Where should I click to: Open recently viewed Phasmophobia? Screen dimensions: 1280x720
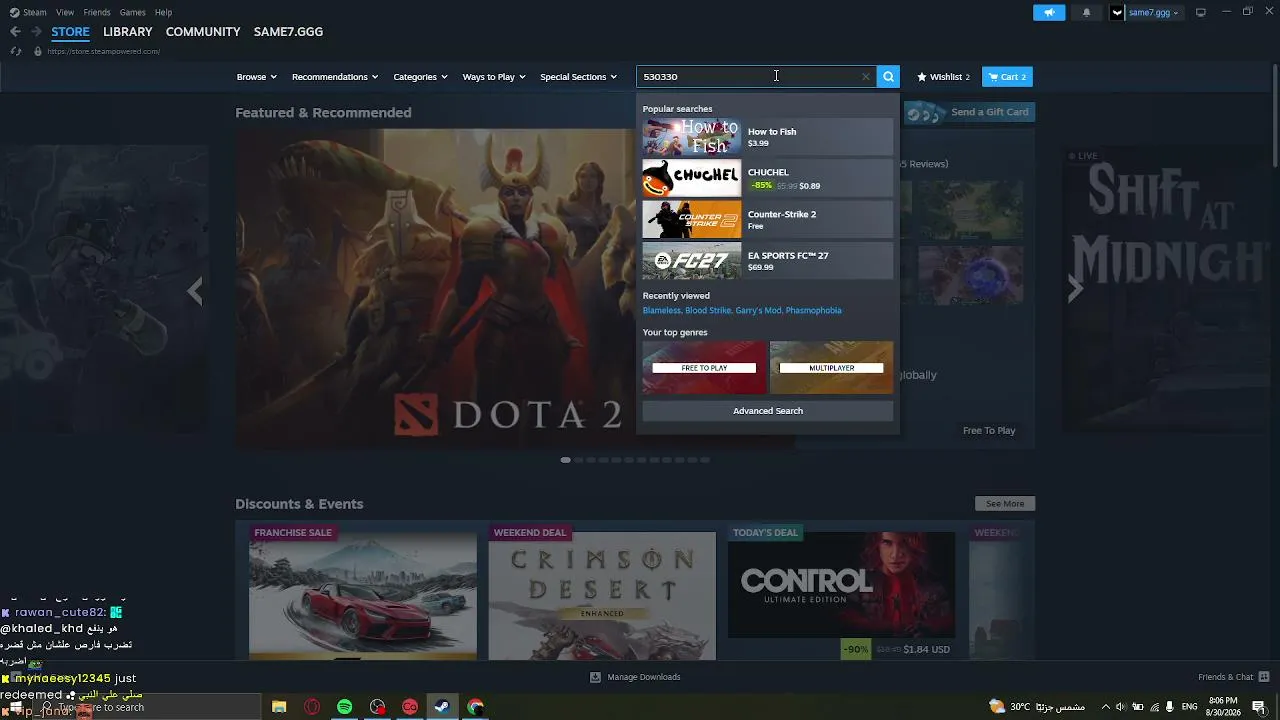point(813,311)
